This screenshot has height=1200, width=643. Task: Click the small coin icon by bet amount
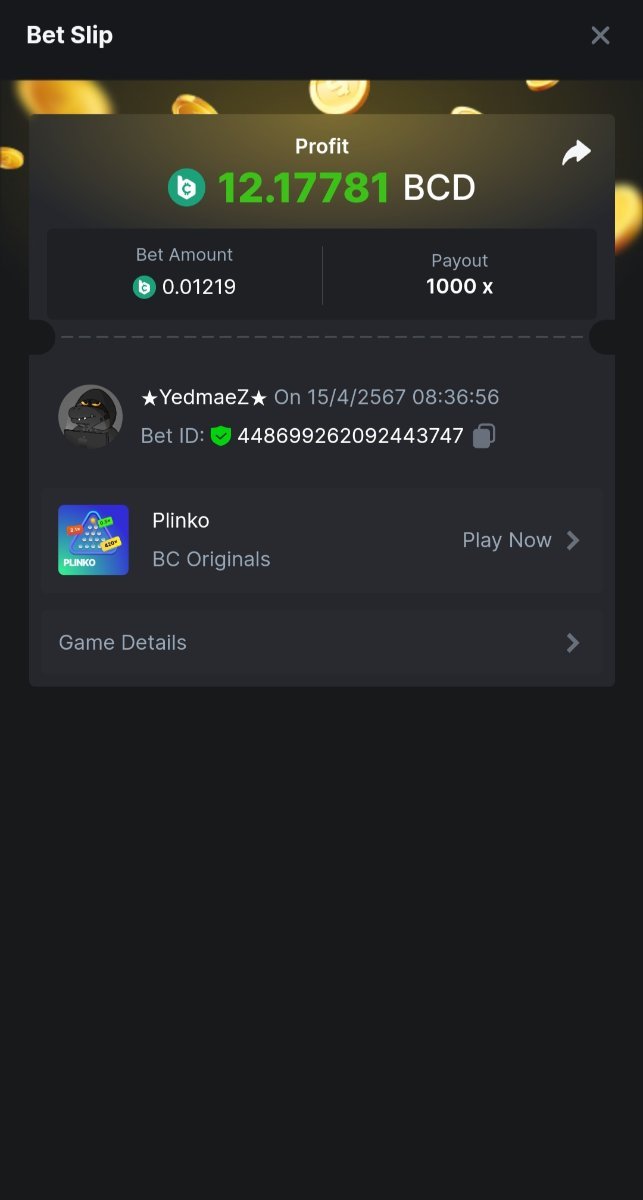tap(145, 287)
